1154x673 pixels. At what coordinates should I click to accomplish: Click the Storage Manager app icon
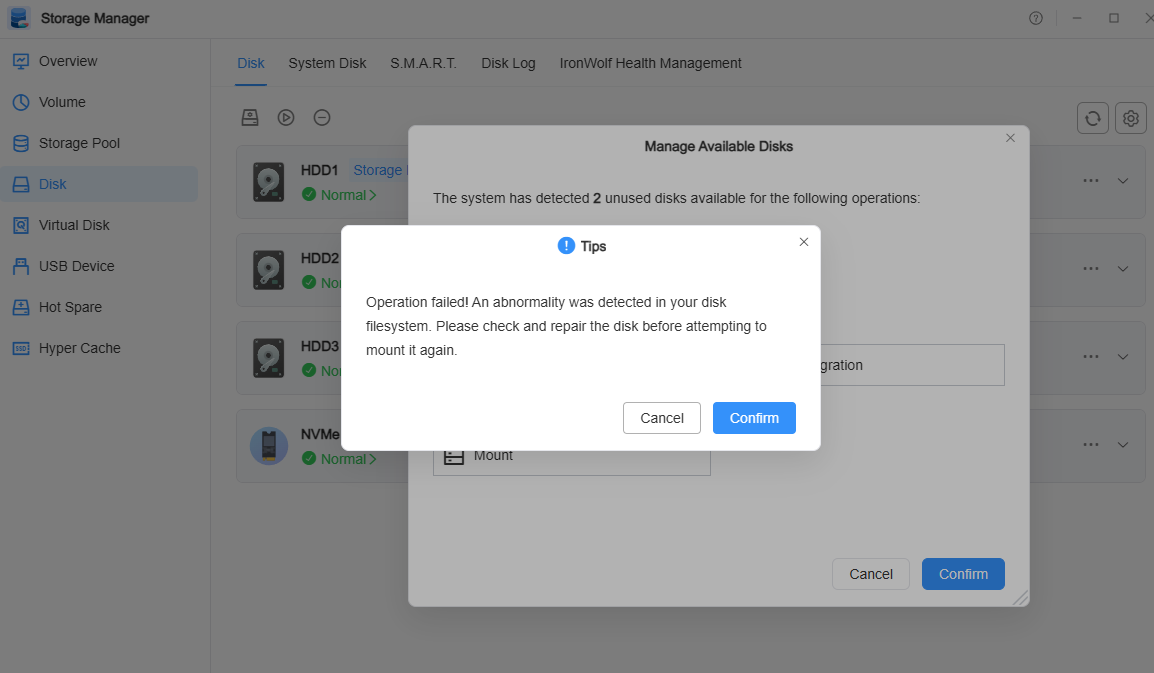(20, 18)
